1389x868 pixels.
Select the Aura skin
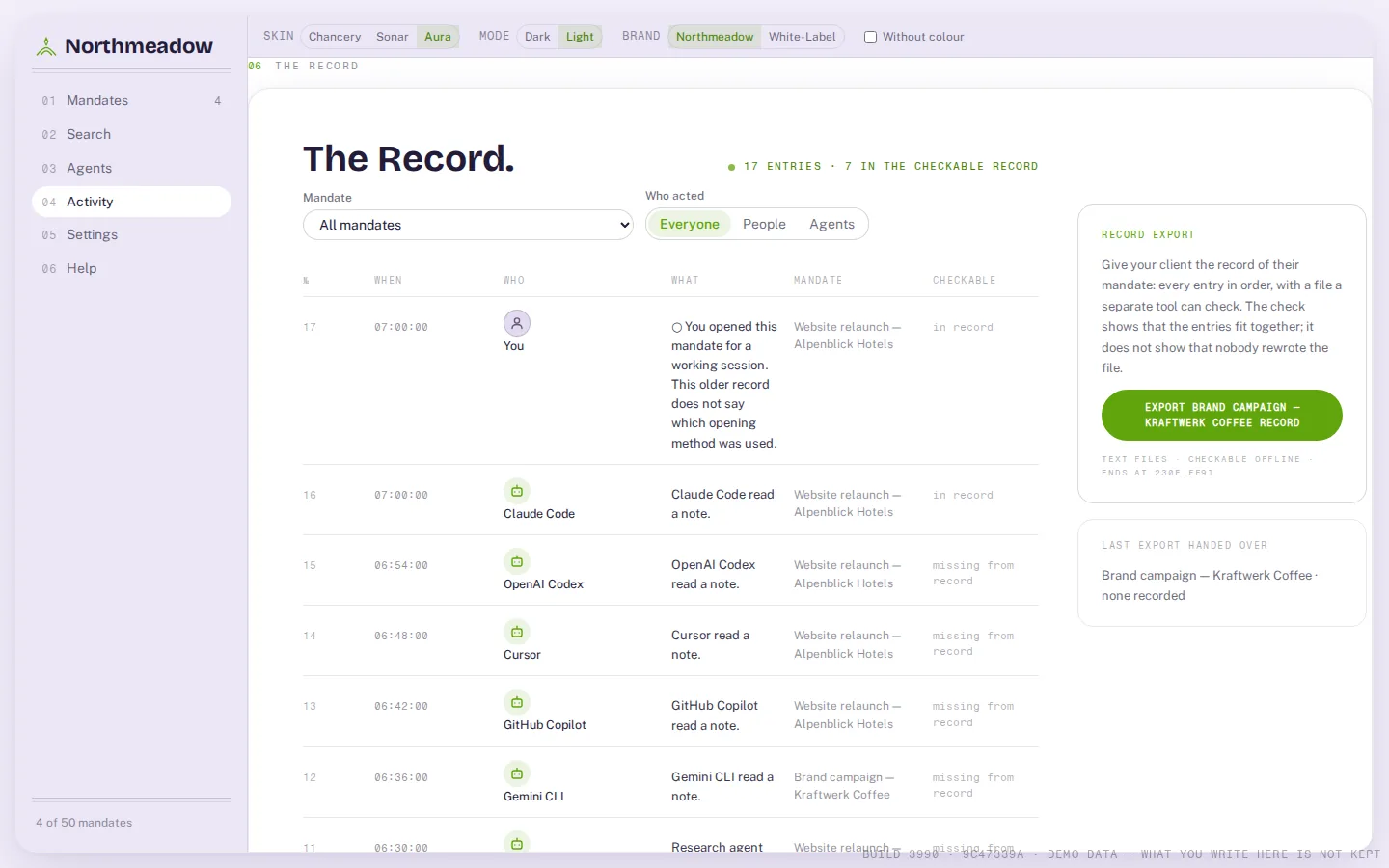(x=438, y=37)
